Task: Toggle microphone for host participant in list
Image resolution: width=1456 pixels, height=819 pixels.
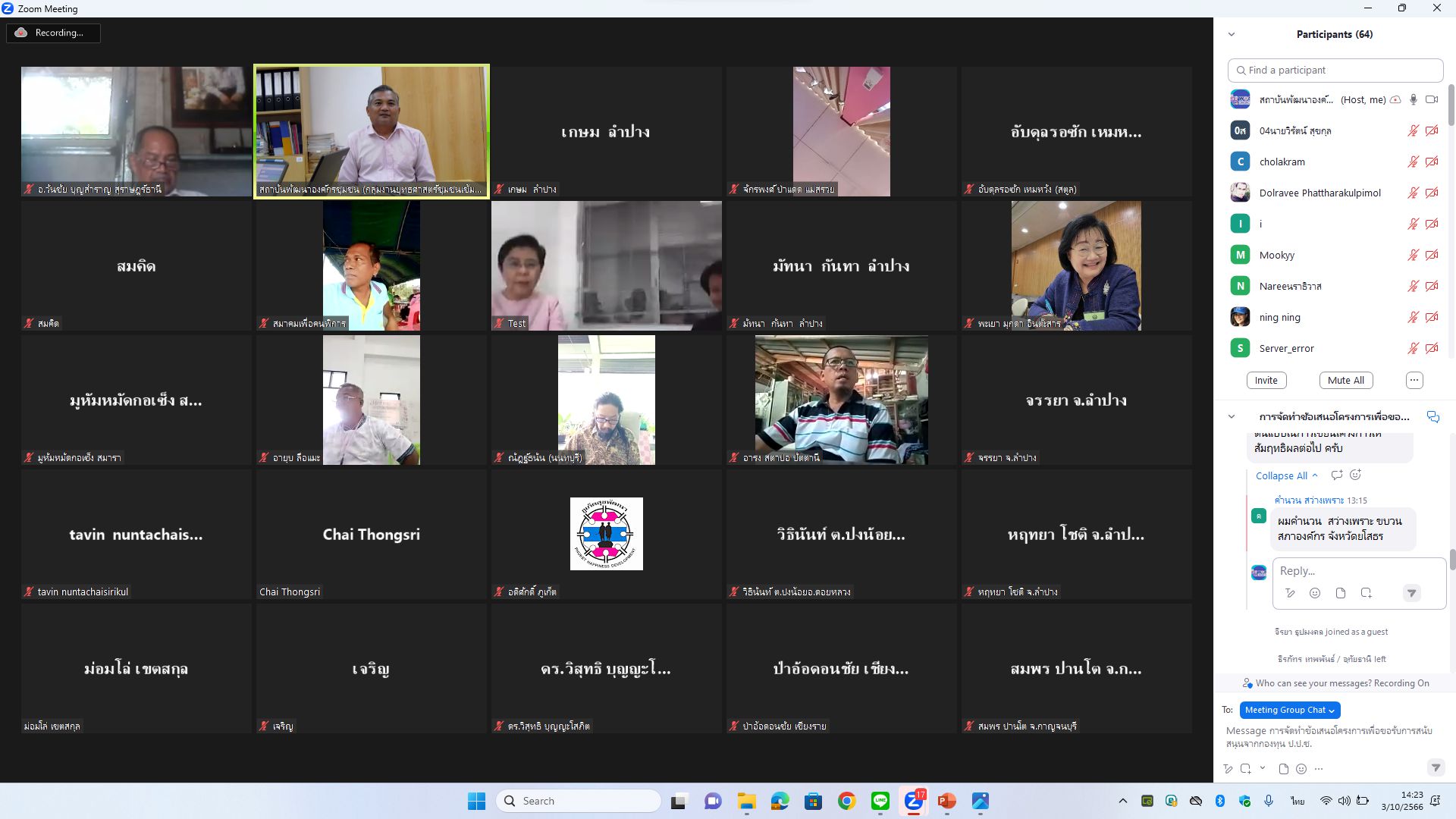Action: (1414, 99)
